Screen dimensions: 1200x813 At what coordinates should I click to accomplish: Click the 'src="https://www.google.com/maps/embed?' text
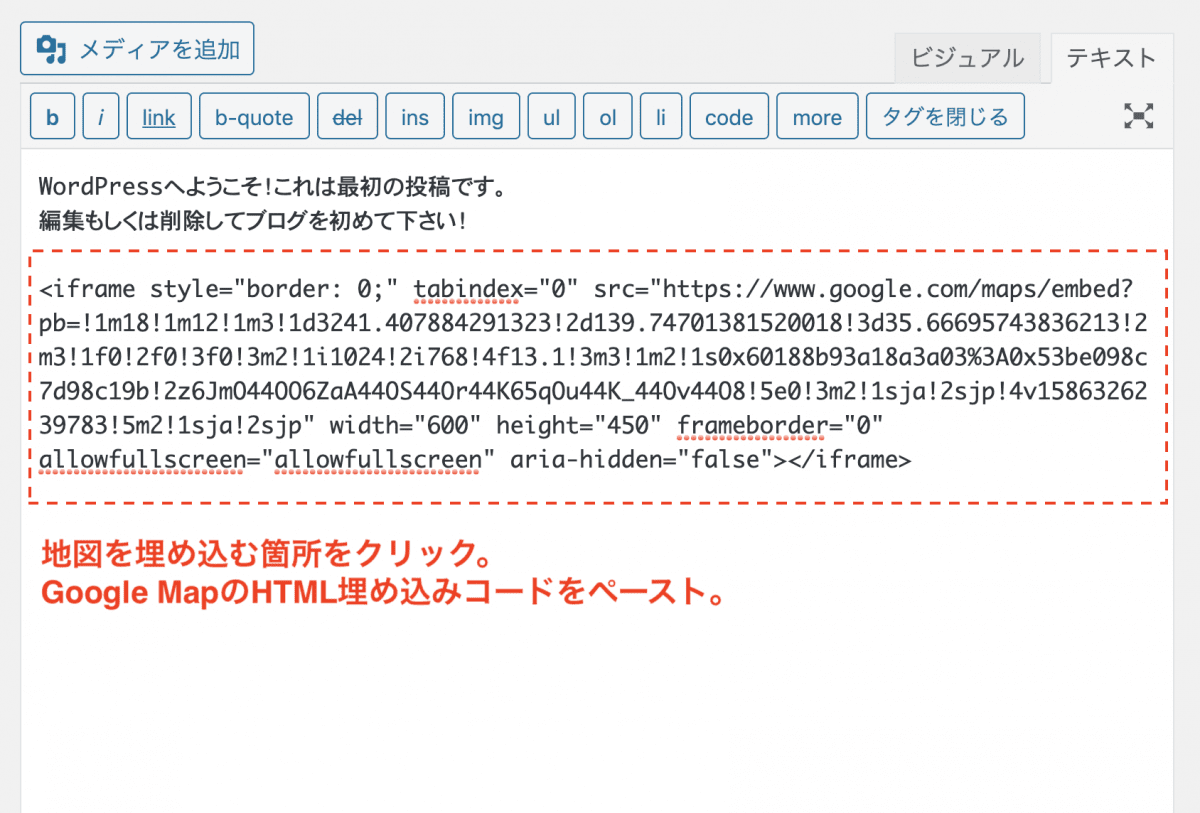tap(864, 290)
